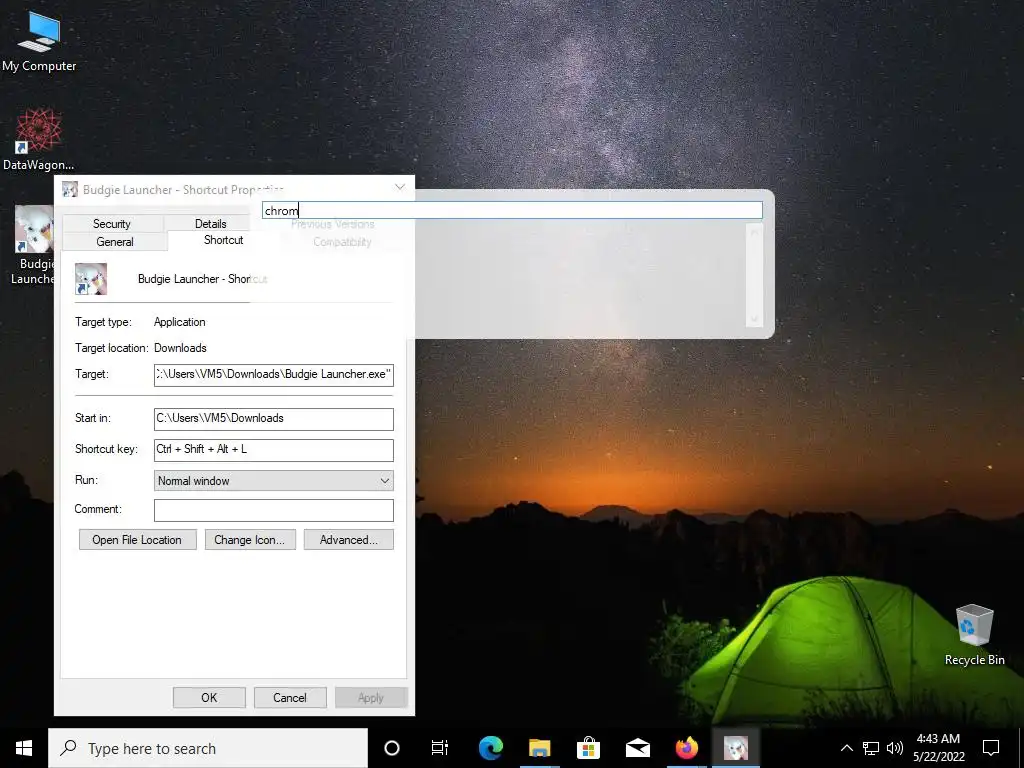Viewport: 1024px width, 768px height.
Task: Click the taskbar 'Type here to search' box
Action: point(208,748)
